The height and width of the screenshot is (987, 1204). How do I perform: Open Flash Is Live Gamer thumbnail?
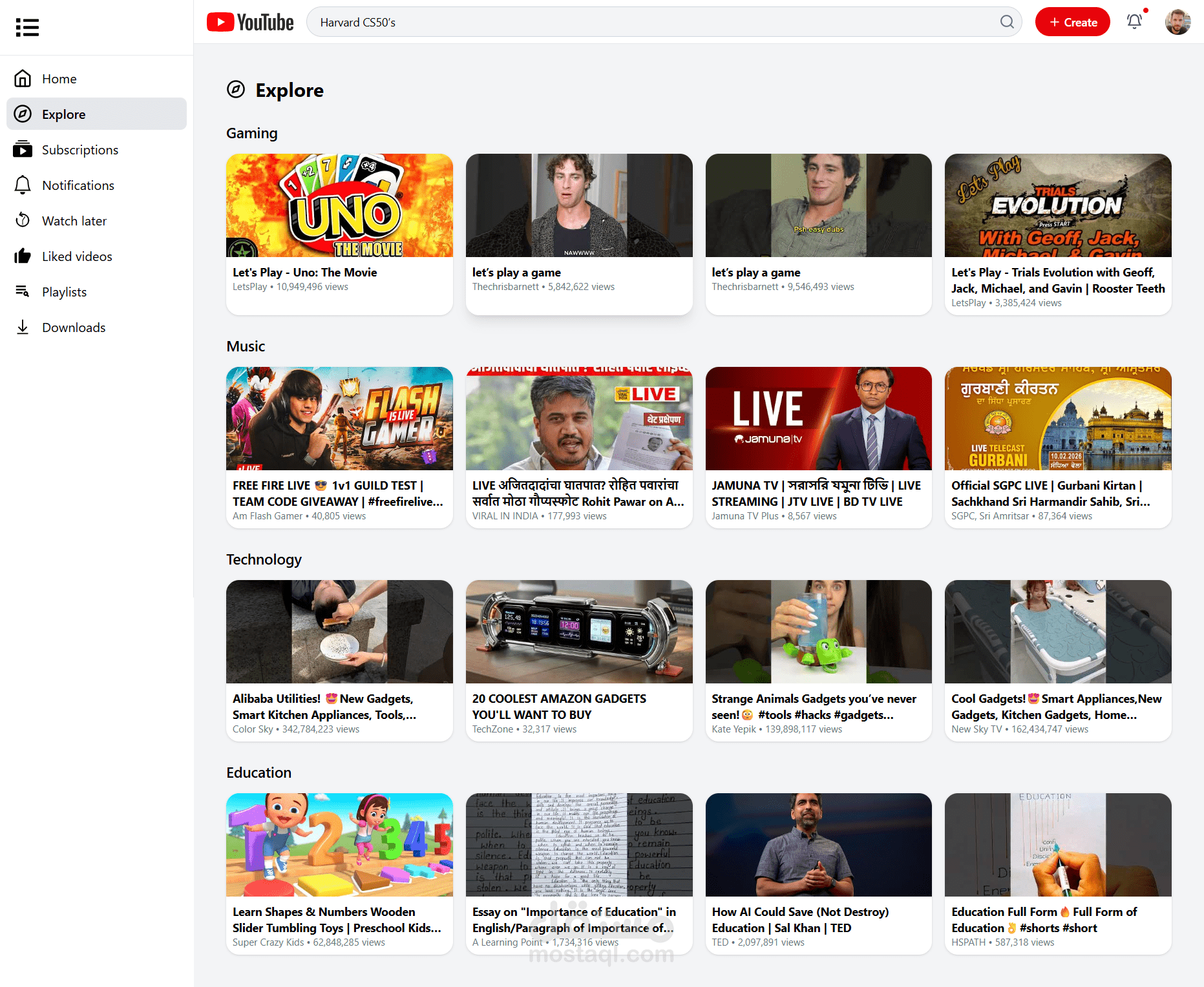(339, 419)
